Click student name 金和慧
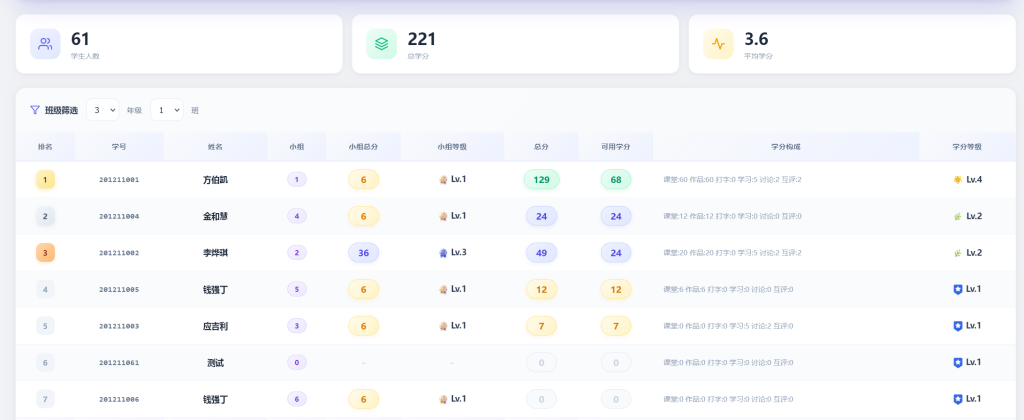 [216, 216]
